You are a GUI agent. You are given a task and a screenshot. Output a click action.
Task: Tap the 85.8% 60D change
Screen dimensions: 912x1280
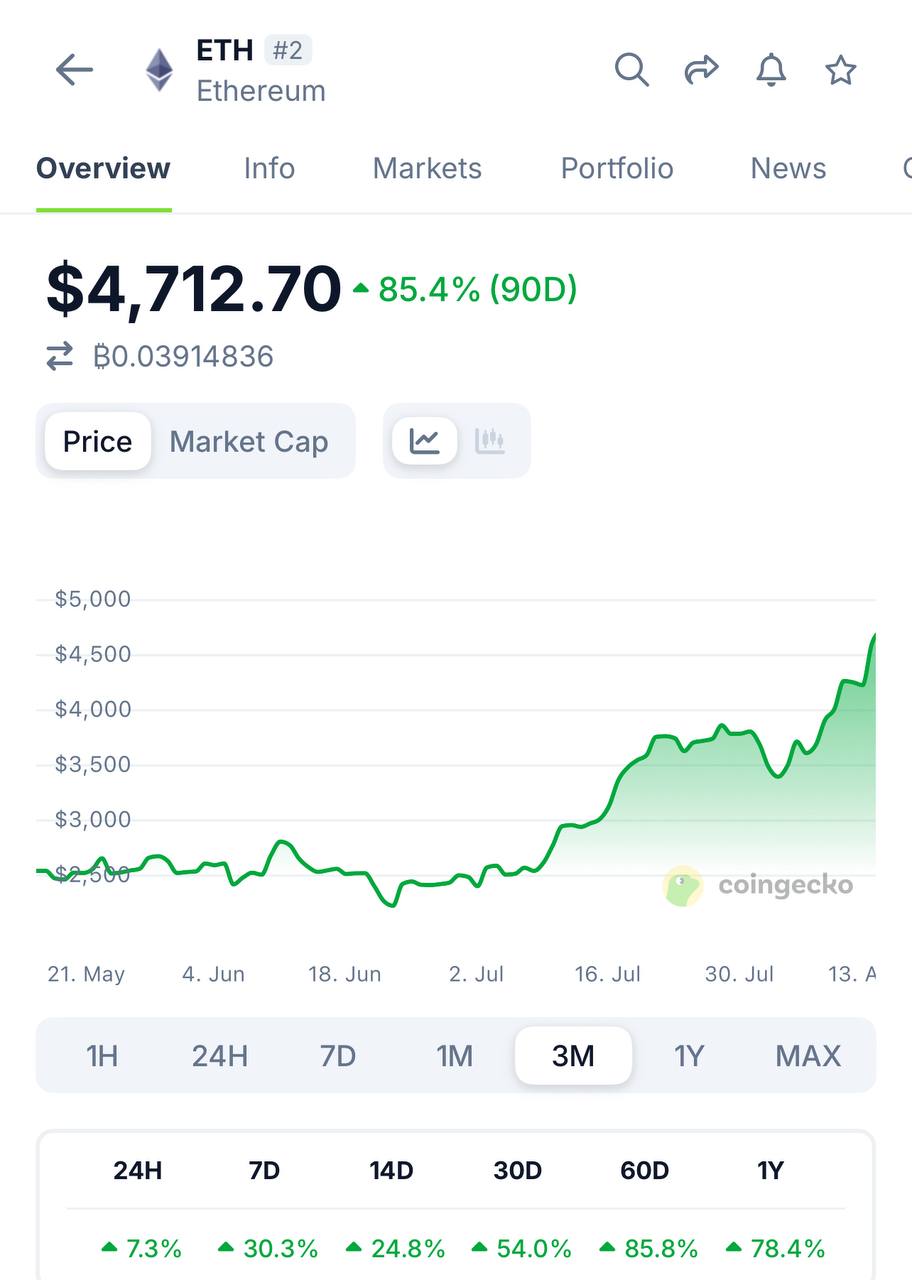click(648, 1248)
